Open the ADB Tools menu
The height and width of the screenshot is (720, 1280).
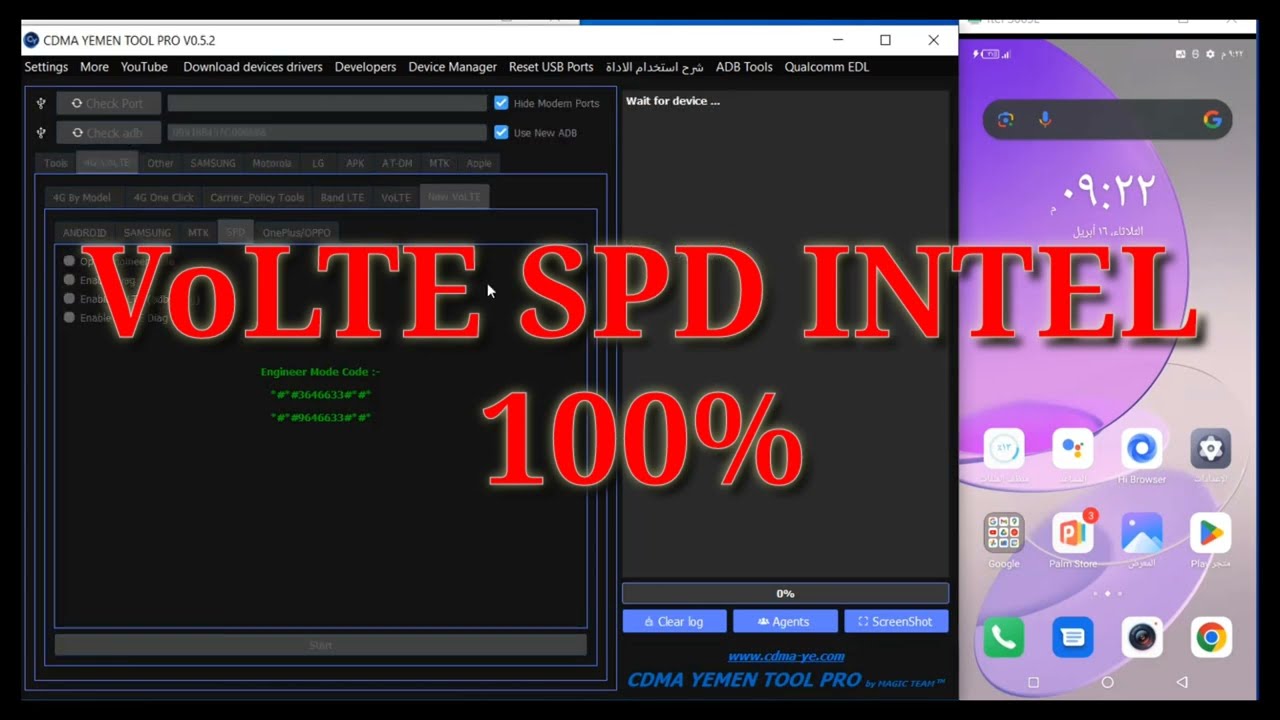744,67
